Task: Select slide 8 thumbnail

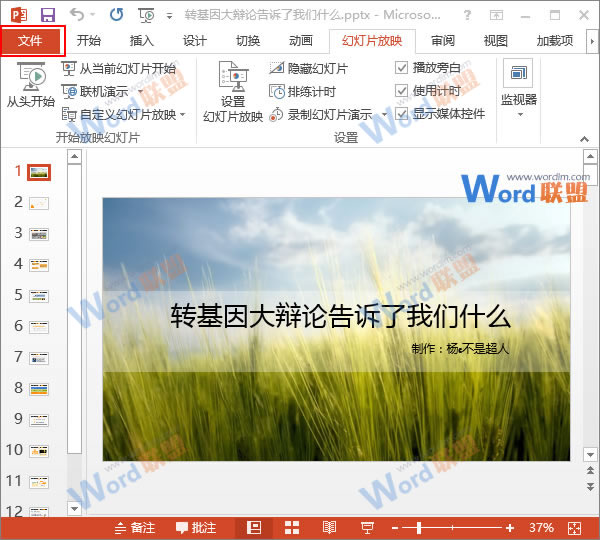Action: (x=39, y=389)
